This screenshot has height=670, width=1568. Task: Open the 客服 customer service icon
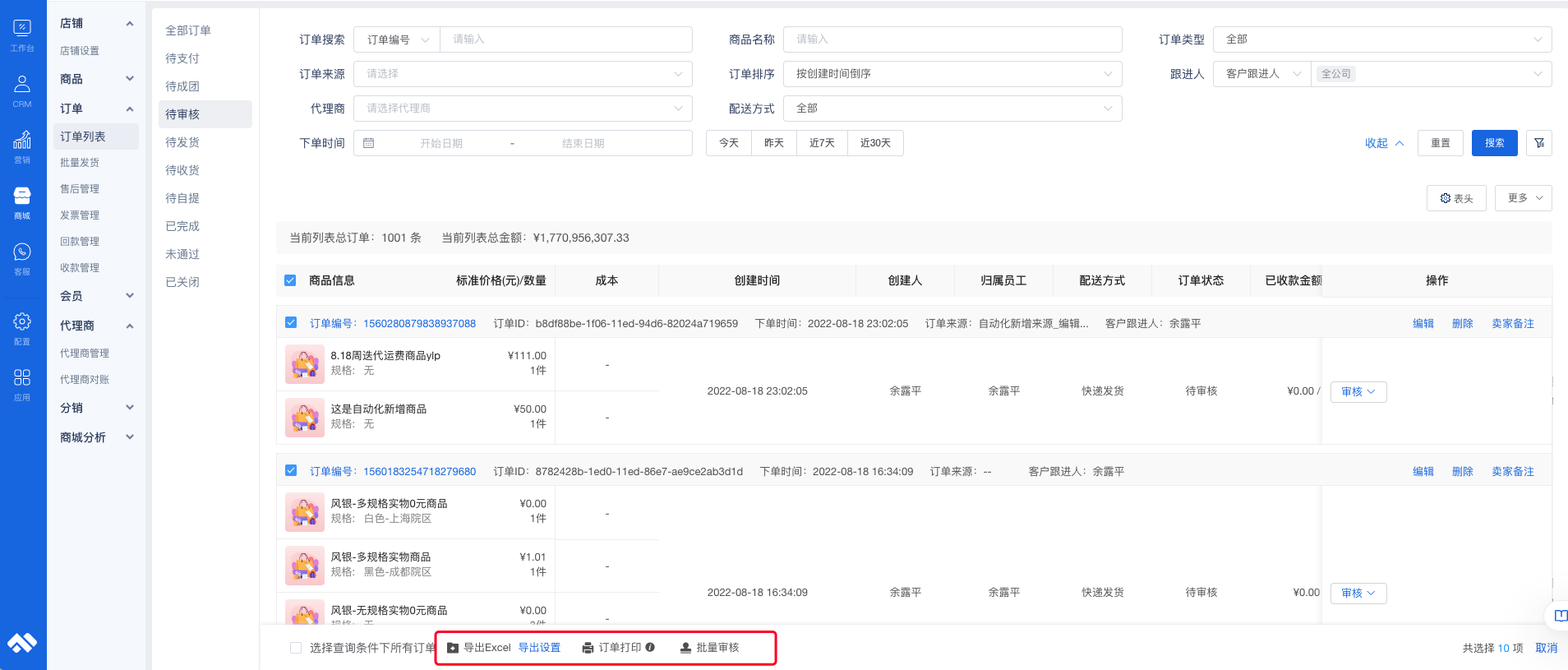pos(22,258)
